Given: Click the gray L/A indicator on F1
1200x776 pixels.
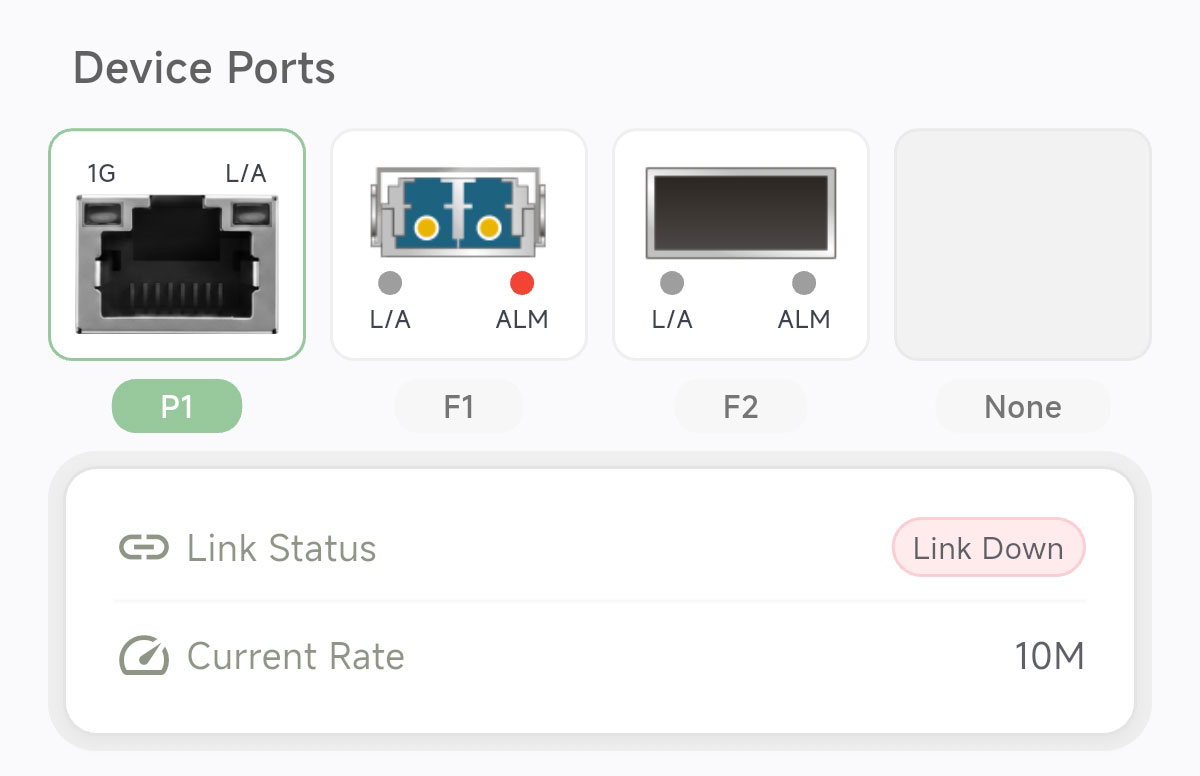Looking at the screenshot, I should 390,284.
